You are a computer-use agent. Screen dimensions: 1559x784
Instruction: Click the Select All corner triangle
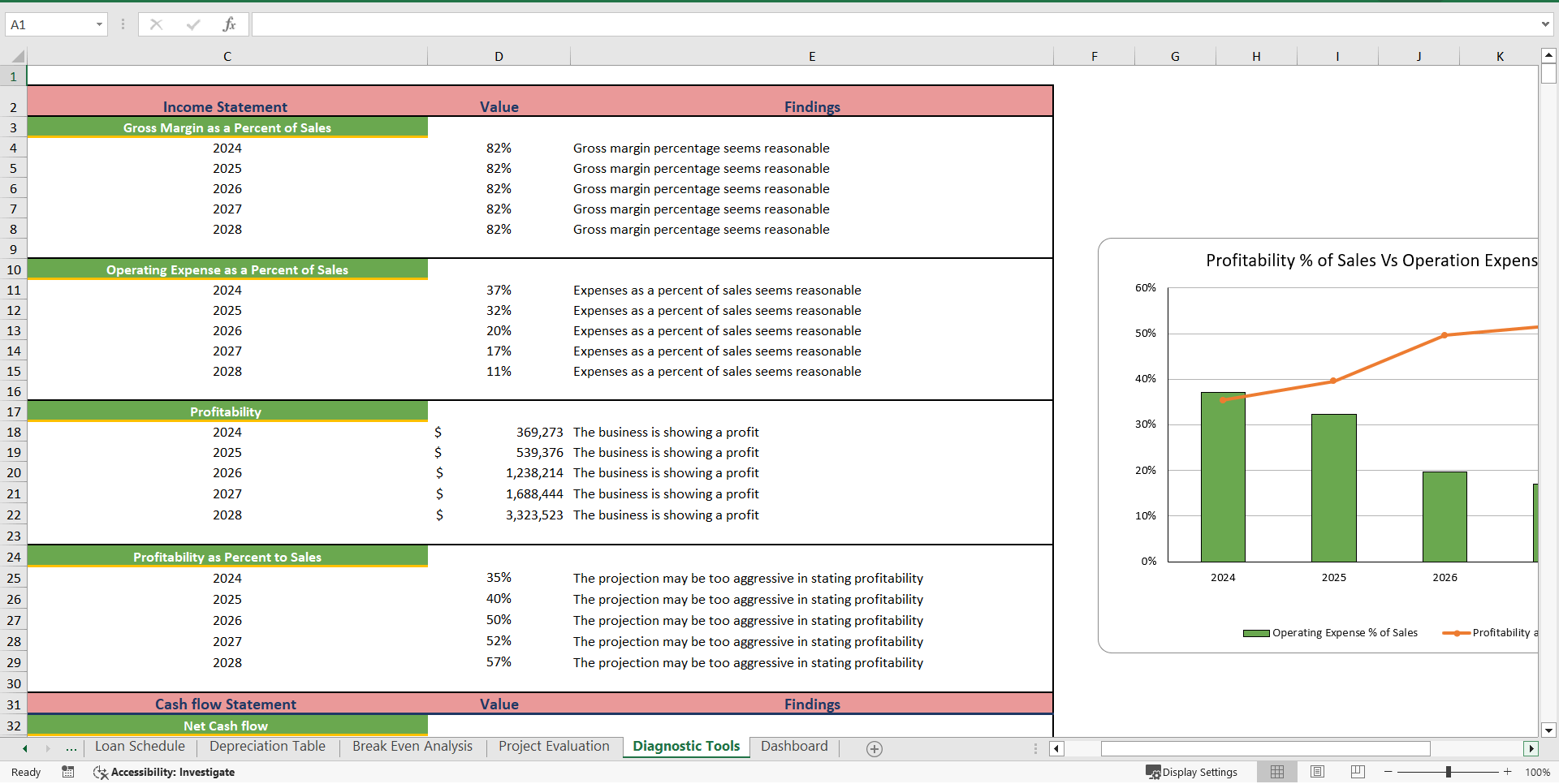17,56
